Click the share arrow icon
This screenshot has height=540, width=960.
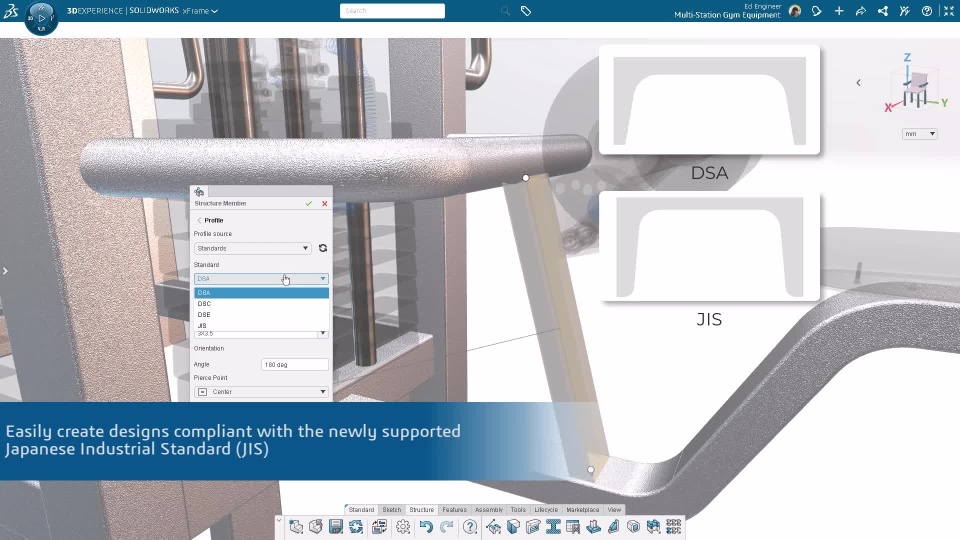[860, 10]
